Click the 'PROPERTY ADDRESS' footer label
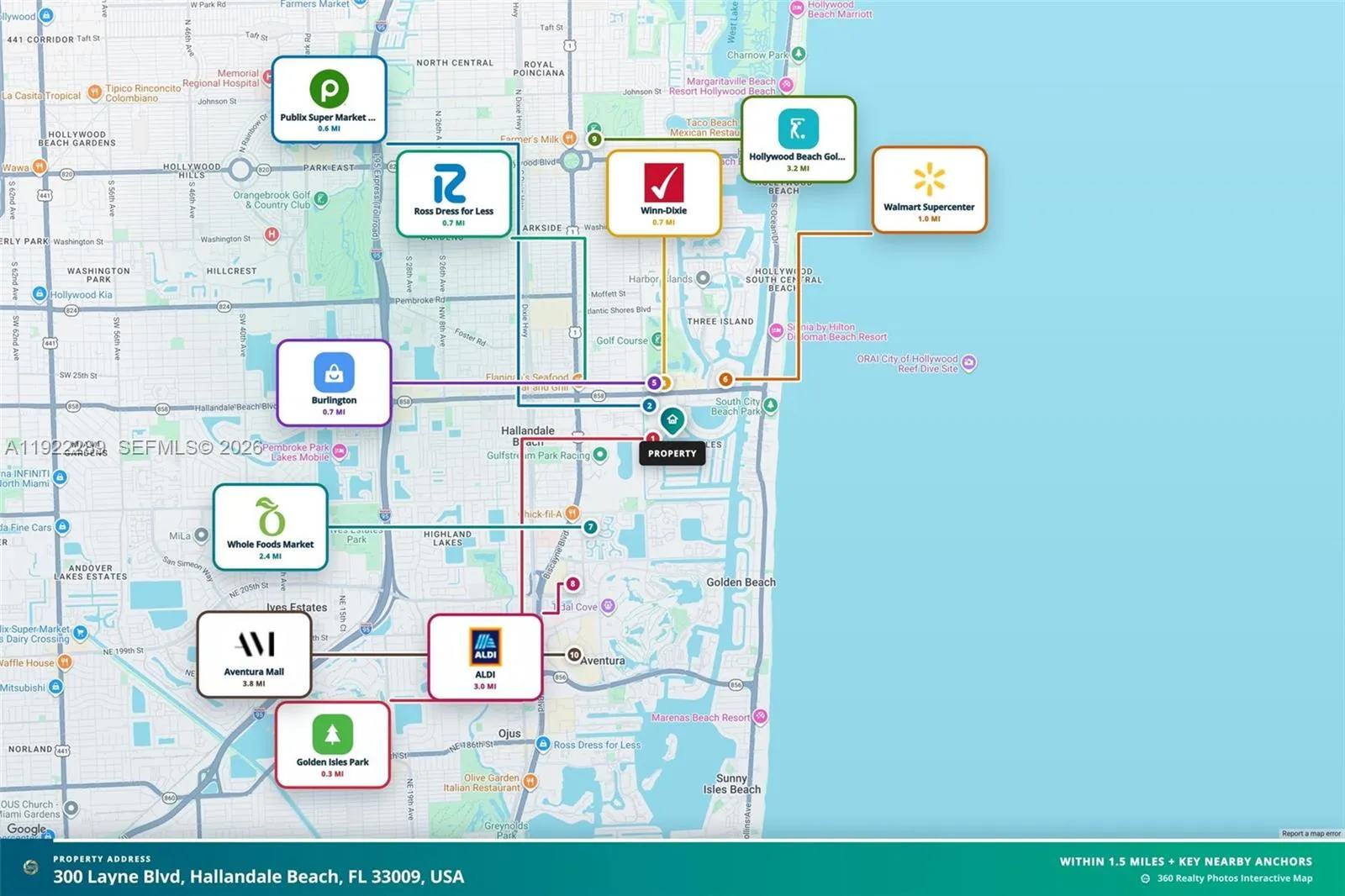 [103, 859]
